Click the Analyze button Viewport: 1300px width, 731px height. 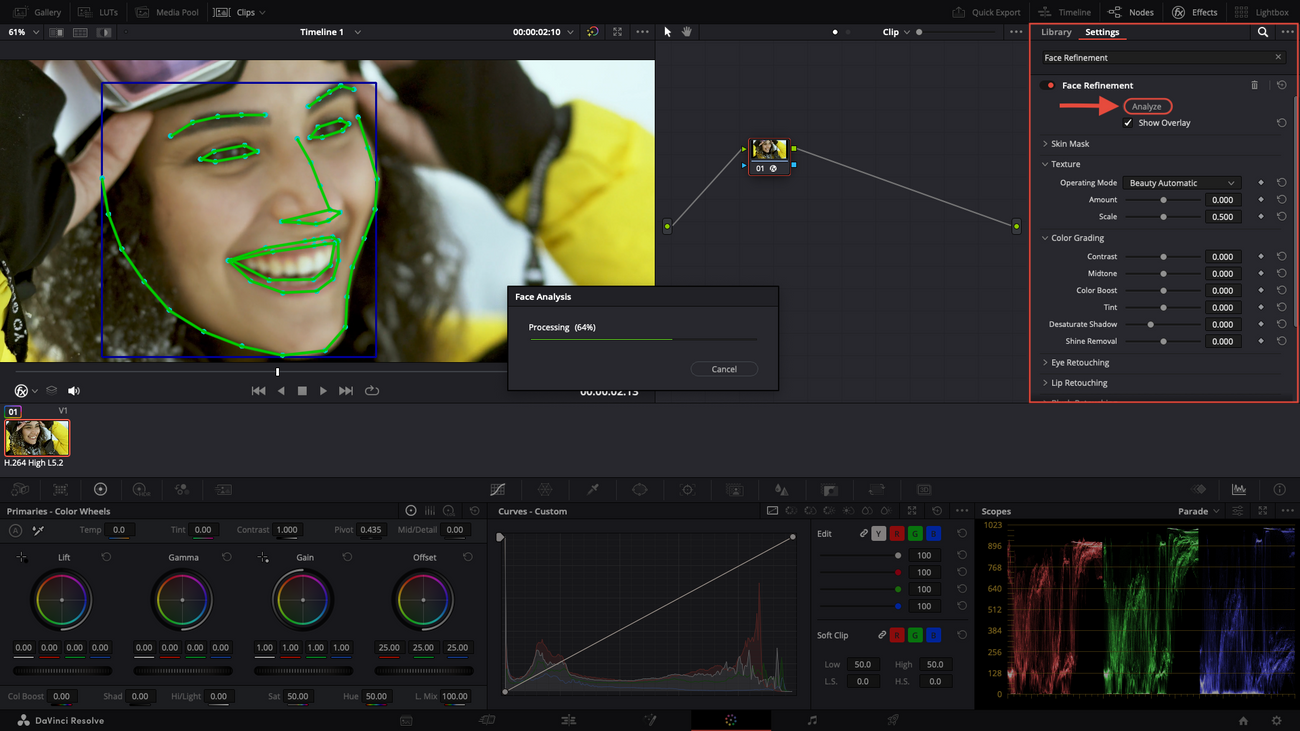click(x=1147, y=106)
